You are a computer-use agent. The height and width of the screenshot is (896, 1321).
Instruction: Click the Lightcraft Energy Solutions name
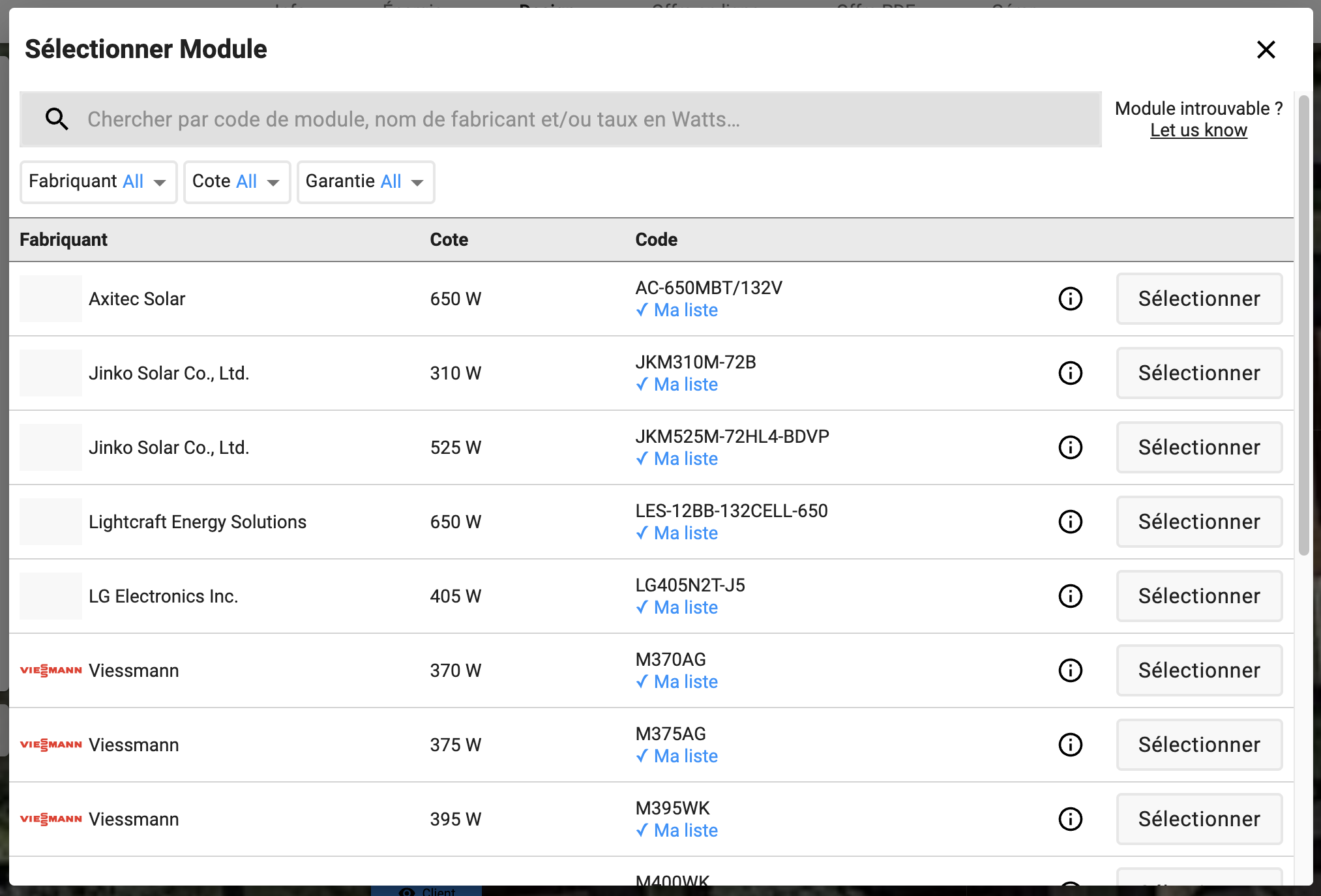tap(198, 522)
